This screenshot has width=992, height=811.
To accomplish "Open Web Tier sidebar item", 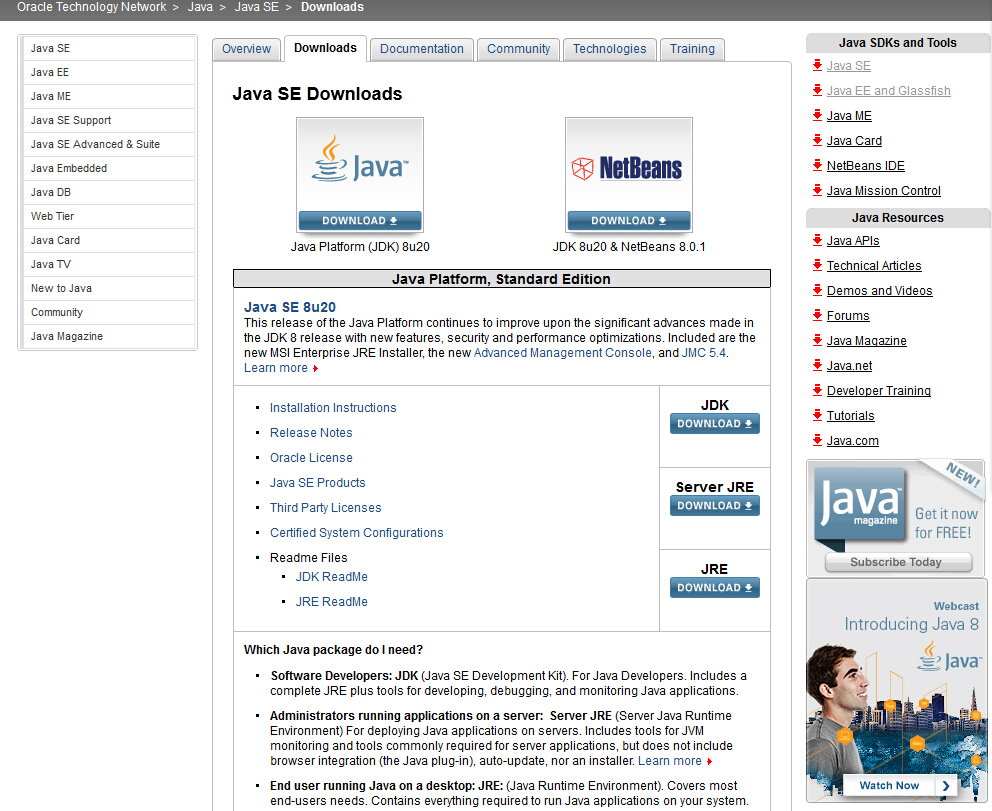I will click(108, 216).
